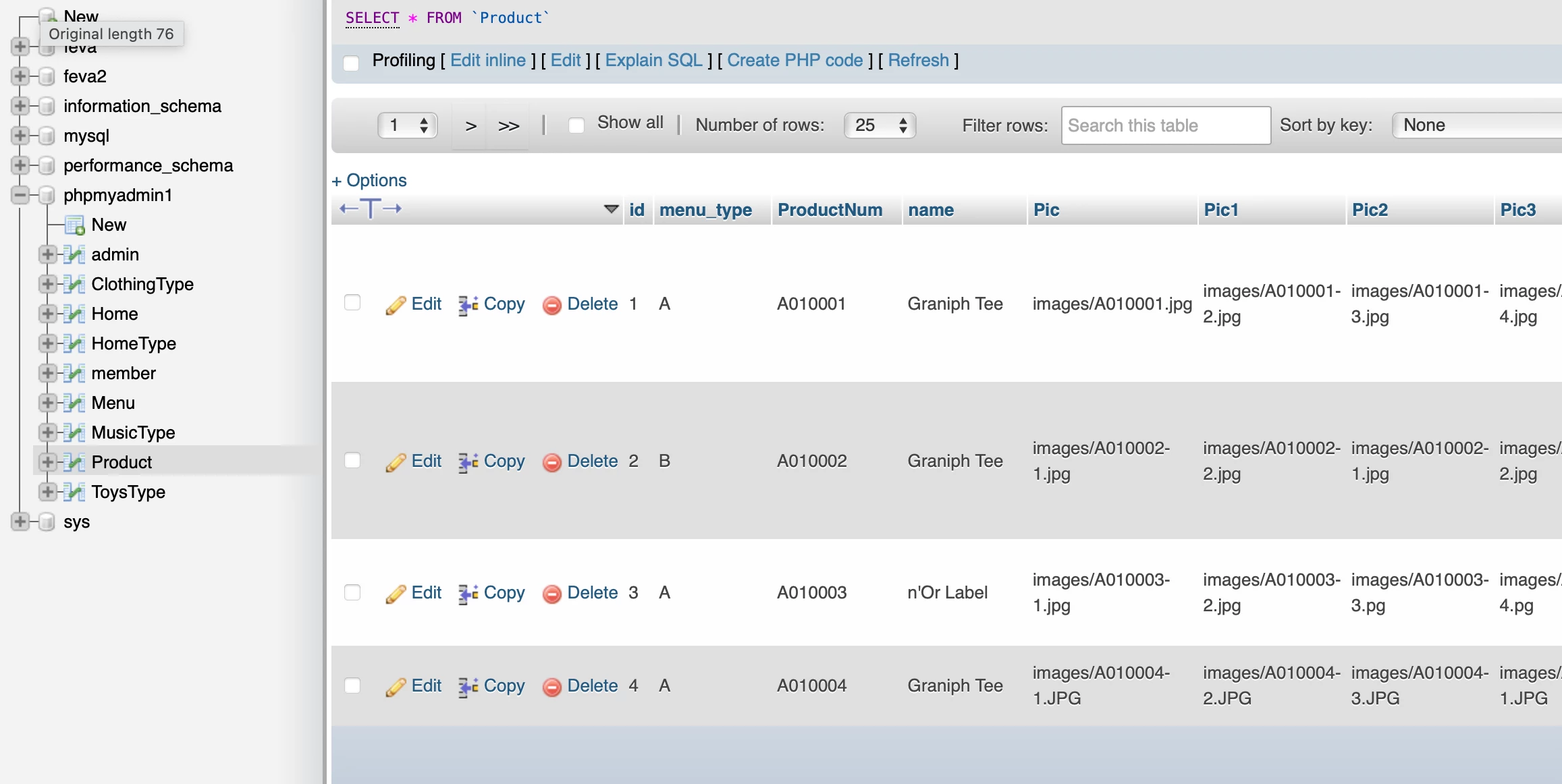Click the Product table icon in sidebar
Screen dimensions: 1562x784
pyautogui.click(x=74, y=463)
